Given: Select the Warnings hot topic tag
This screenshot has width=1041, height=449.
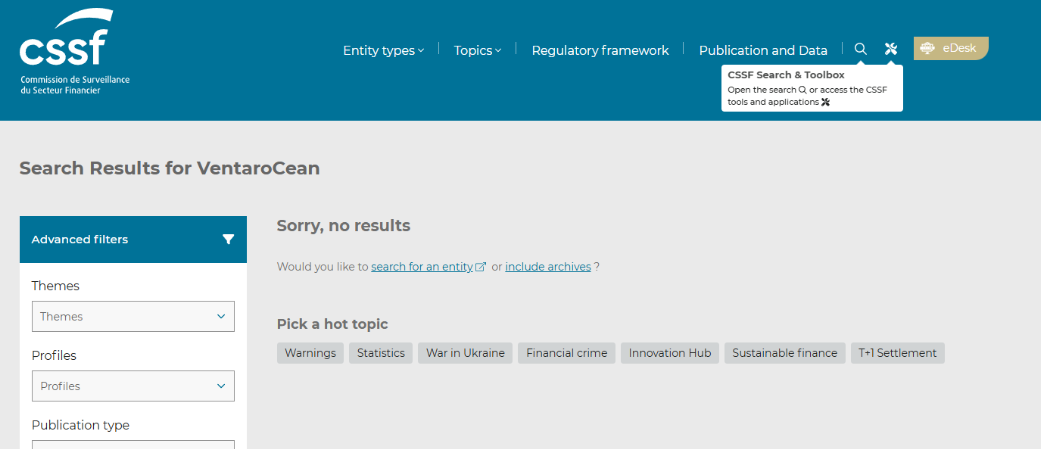Looking at the screenshot, I should coord(310,353).
